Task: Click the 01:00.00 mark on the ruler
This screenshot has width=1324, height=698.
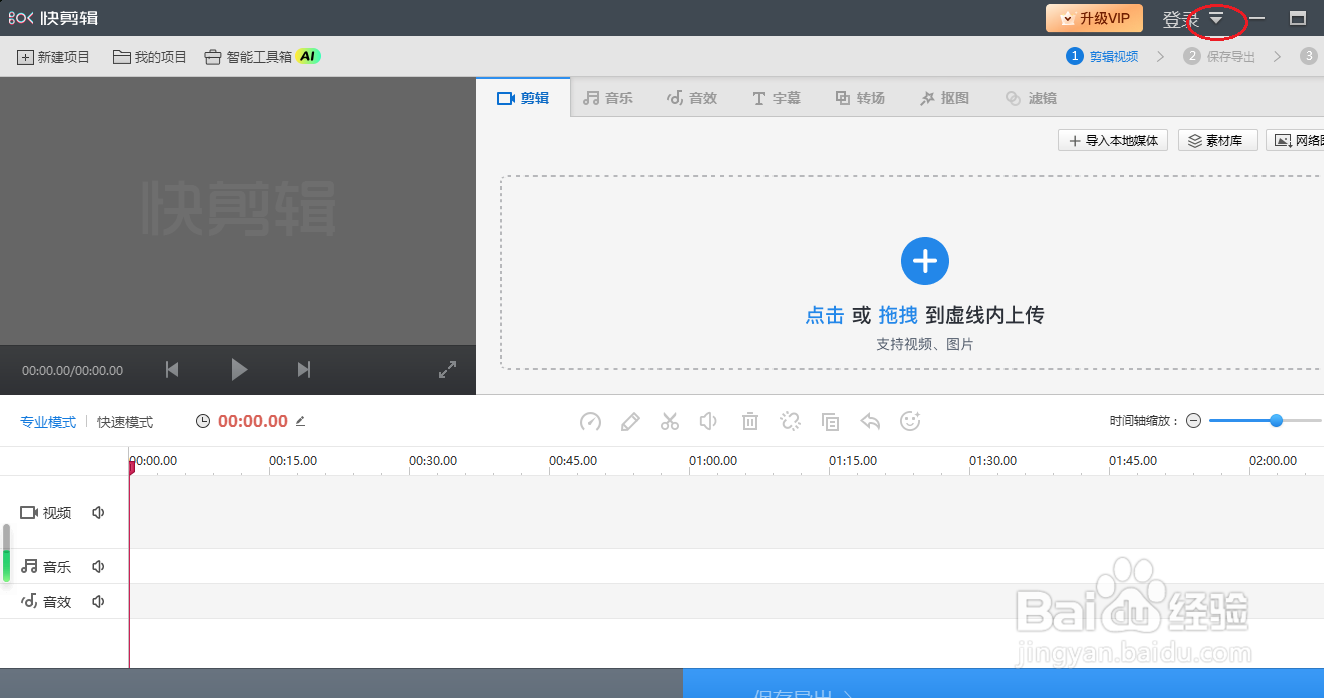Action: (713, 461)
